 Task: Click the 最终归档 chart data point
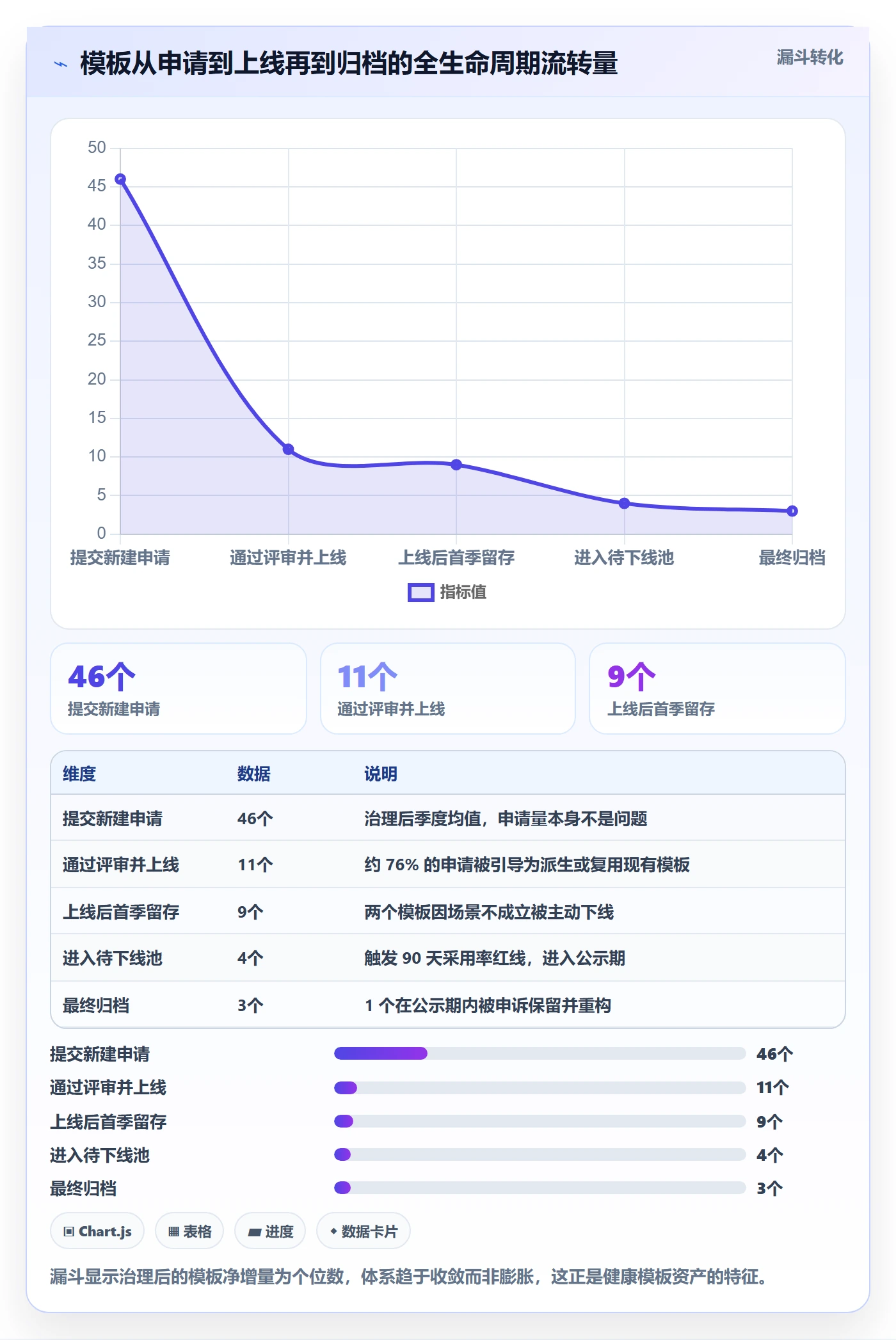coord(792,511)
